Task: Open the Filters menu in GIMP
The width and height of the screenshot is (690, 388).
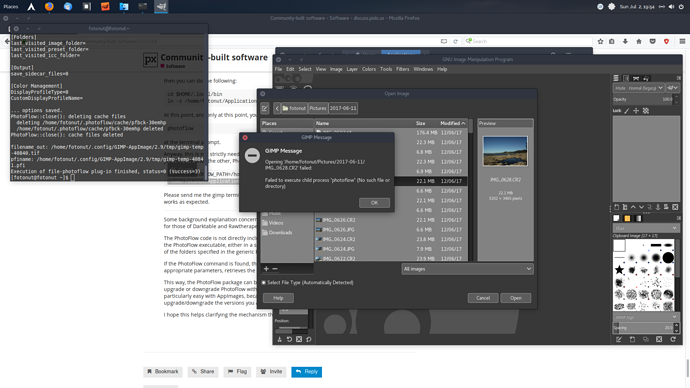Action: [x=402, y=69]
